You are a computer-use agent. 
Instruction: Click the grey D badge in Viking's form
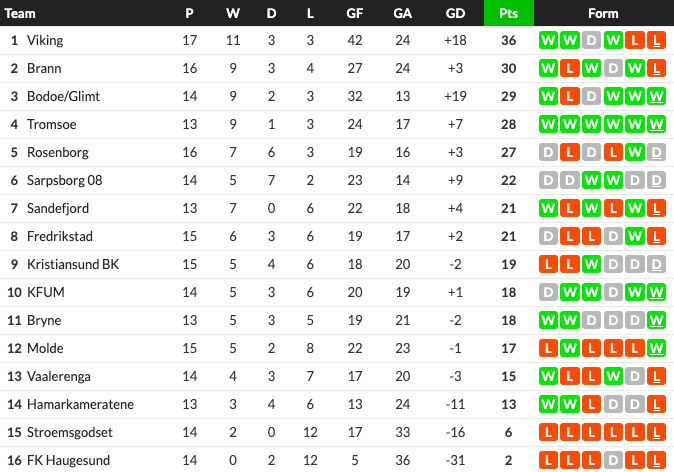tap(591, 40)
